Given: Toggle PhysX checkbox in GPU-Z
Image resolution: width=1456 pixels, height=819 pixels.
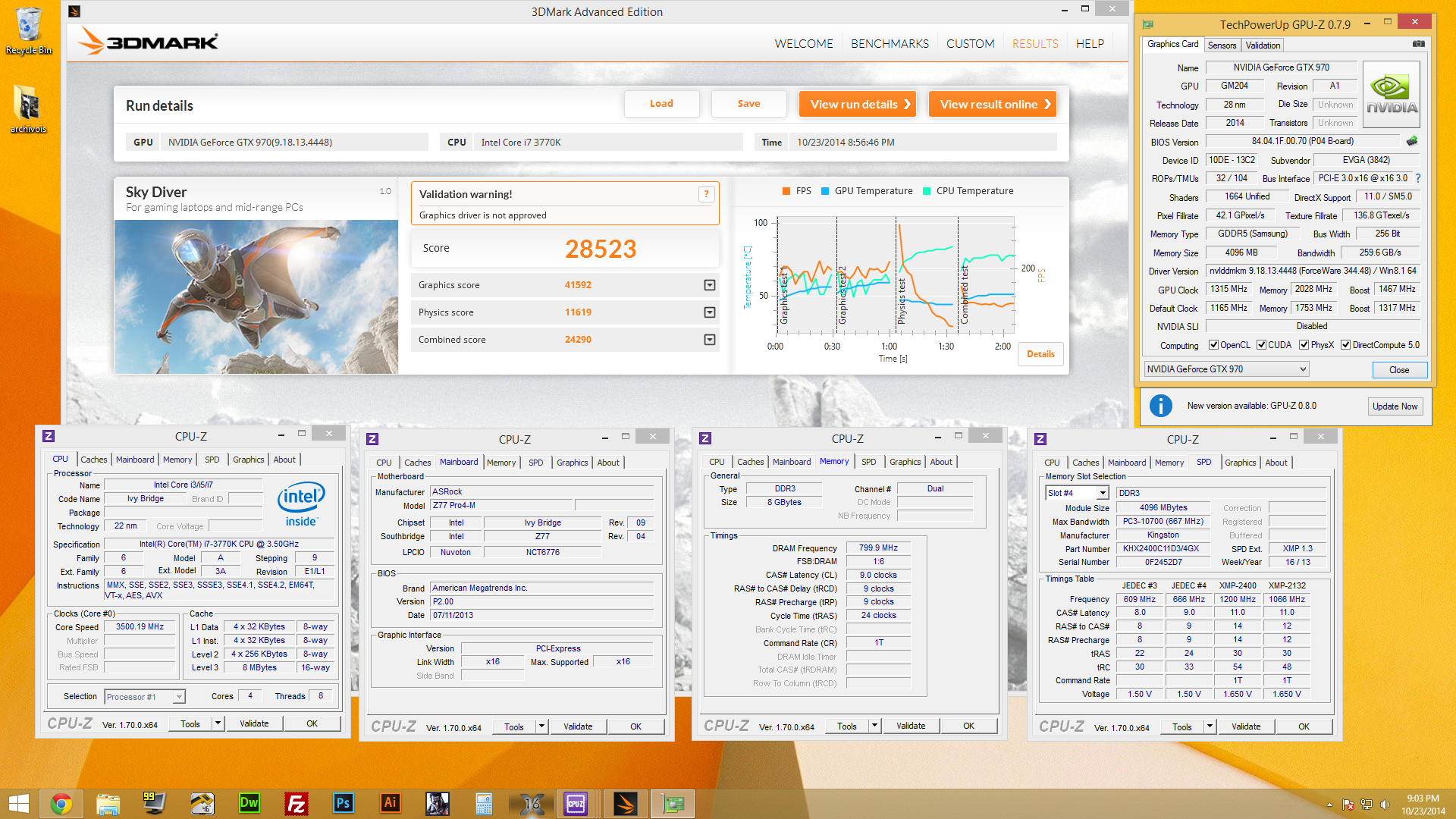Looking at the screenshot, I should coord(1304,345).
